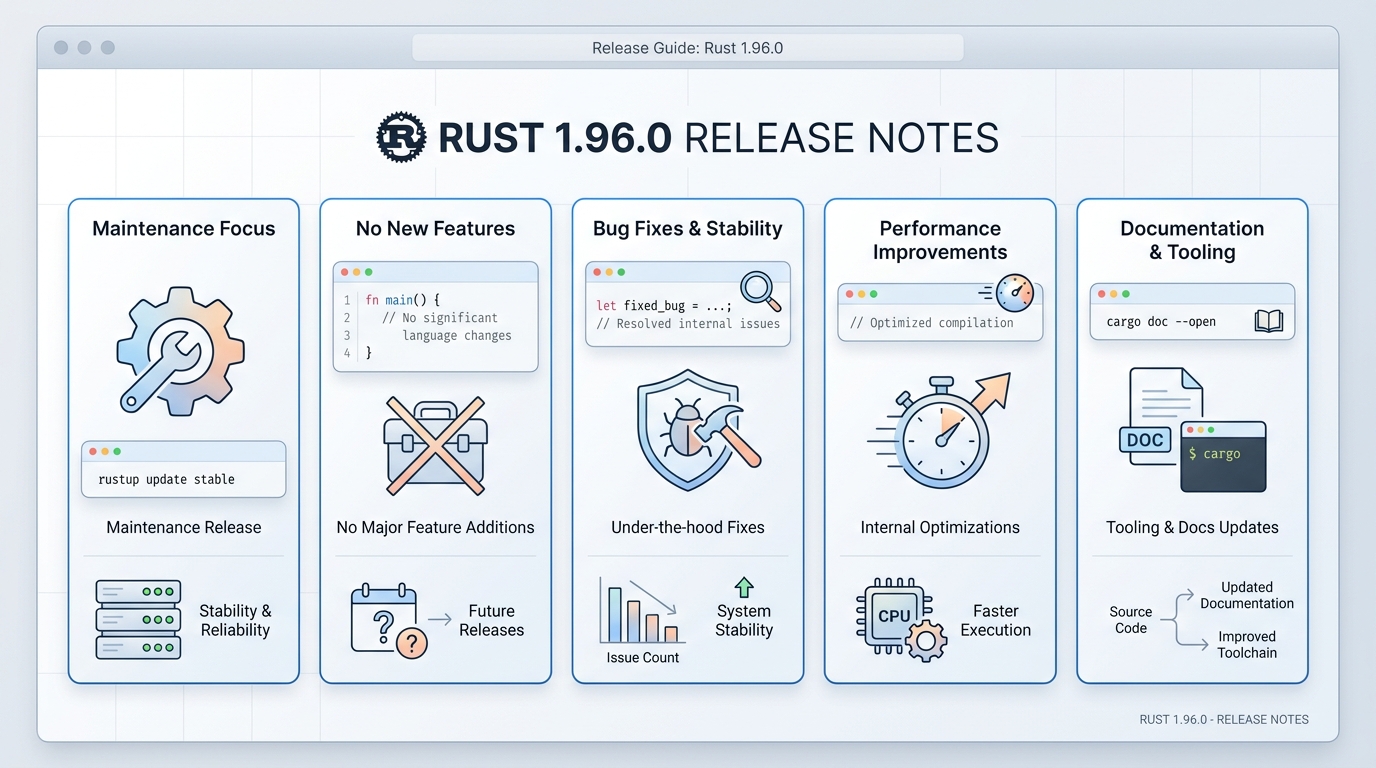Click the '// Optimized compilation' comment text
This screenshot has width=1376, height=768.
click(x=931, y=323)
